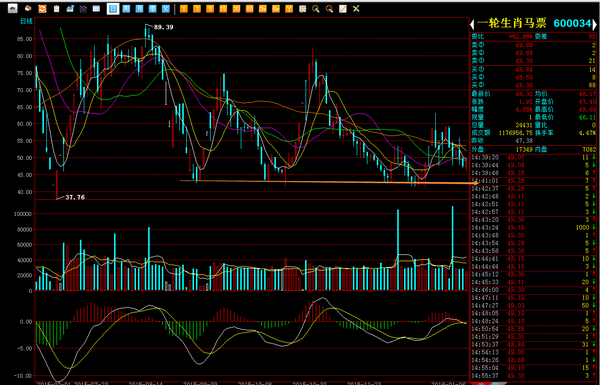Go to previous stock with left arrow
The width and height of the screenshot is (600, 385).
coord(473,24)
